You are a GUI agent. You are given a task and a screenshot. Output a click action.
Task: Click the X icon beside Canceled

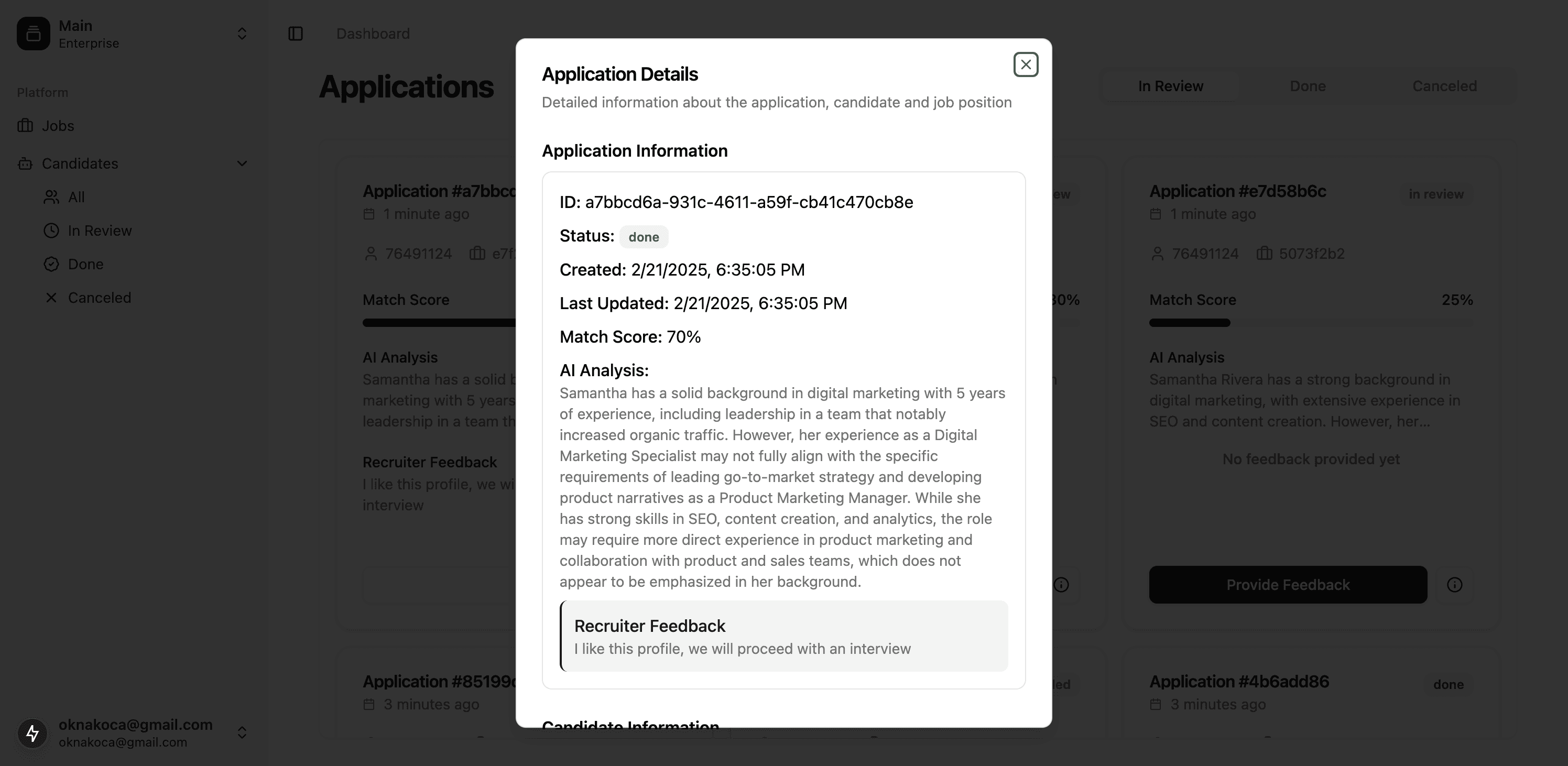pos(51,298)
